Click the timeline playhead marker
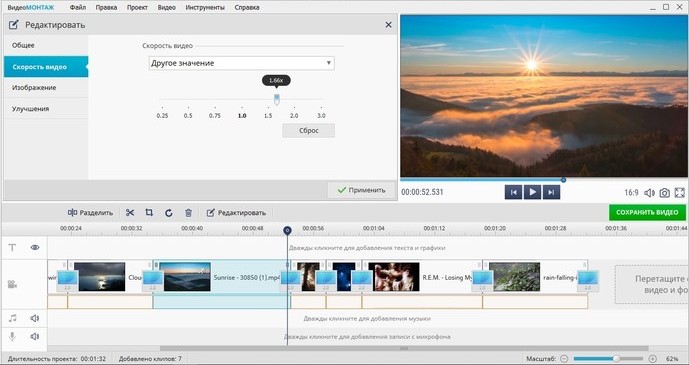The image size is (689, 365). (287, 230)
